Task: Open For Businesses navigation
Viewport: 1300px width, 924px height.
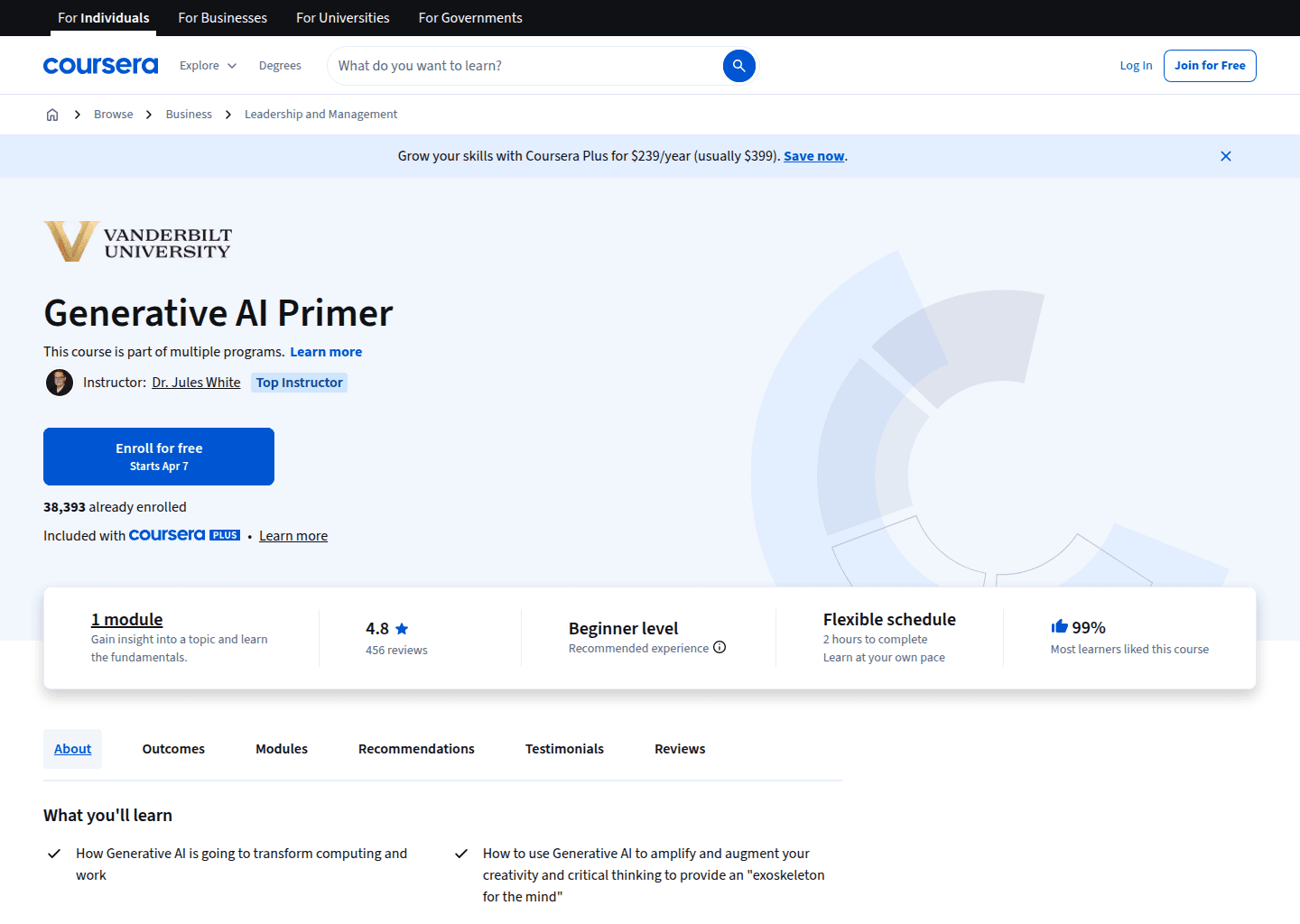Action: coord(222,17)
